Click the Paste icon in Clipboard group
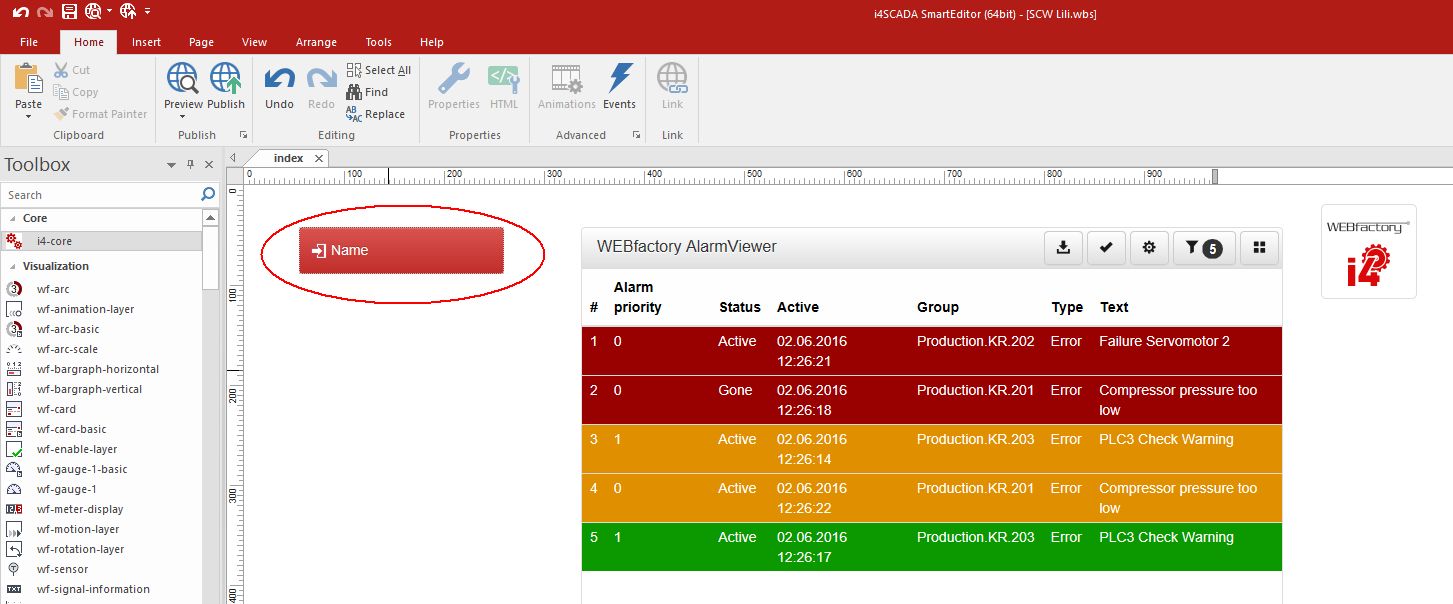Image resolution: width=1453 pixels, height=604 pixels. (29, 79)
